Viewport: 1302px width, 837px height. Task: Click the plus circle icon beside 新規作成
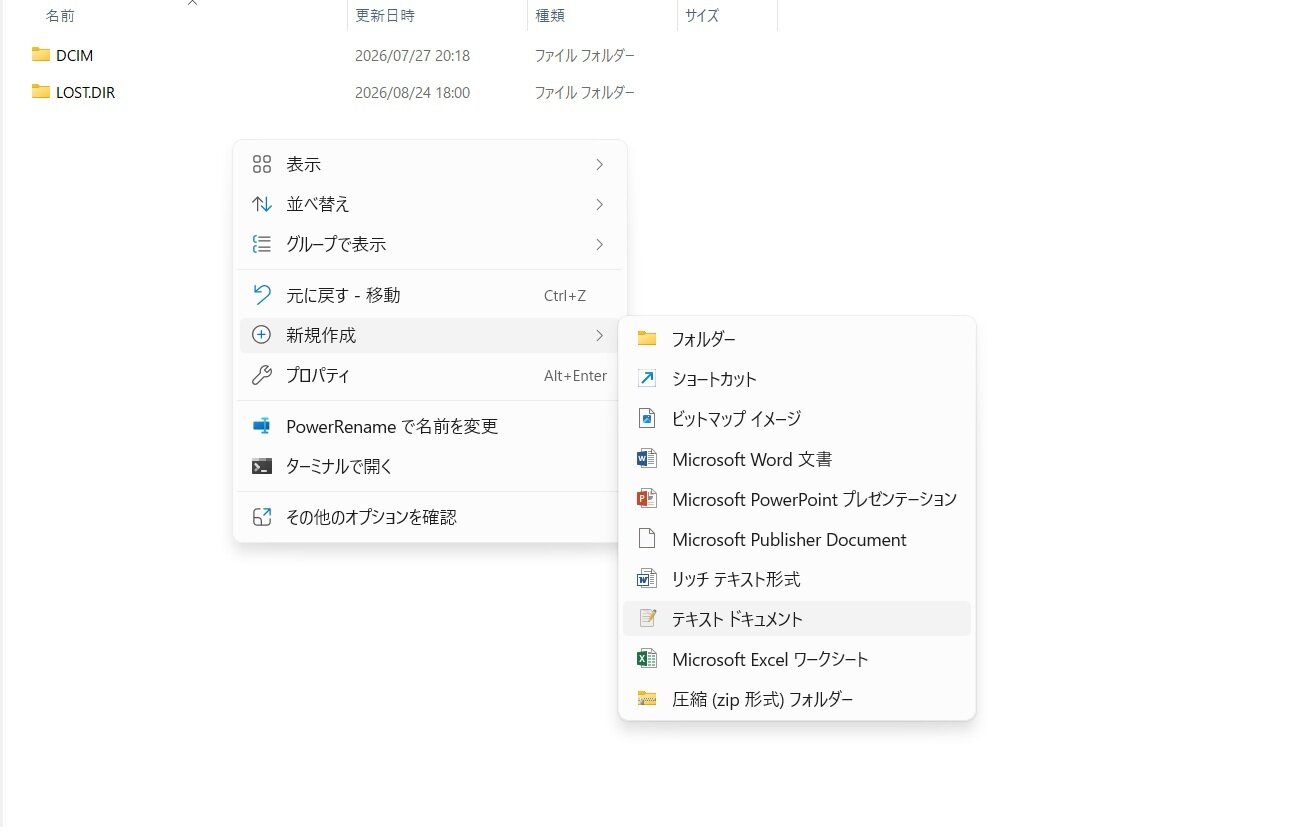coord(262,335)
